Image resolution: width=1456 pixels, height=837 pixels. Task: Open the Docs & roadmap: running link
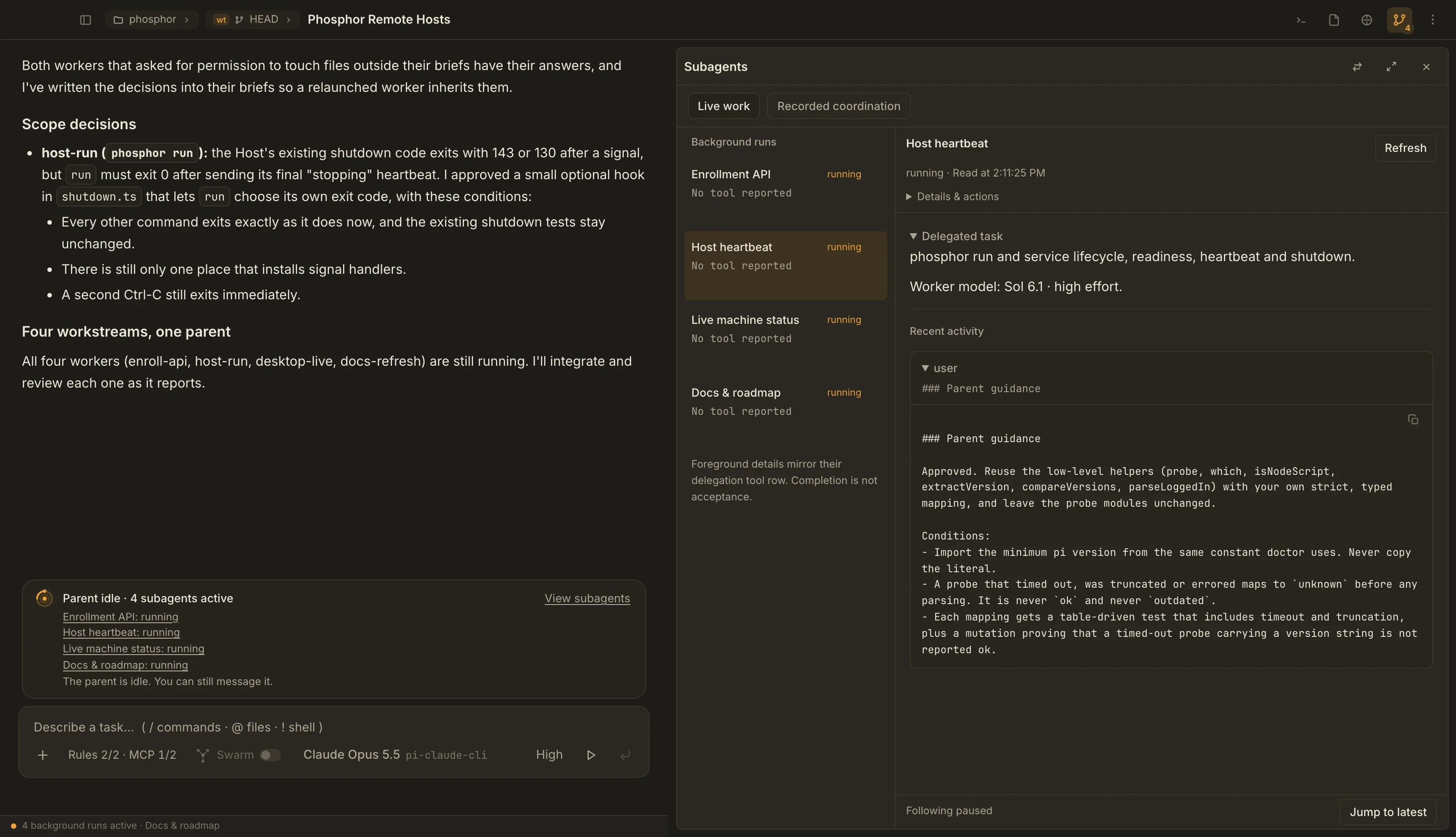[125, 665]
